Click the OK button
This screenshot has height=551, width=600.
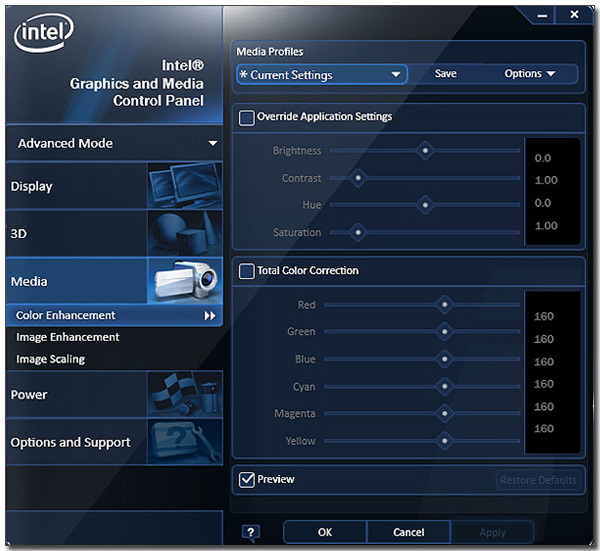[325, 532]
